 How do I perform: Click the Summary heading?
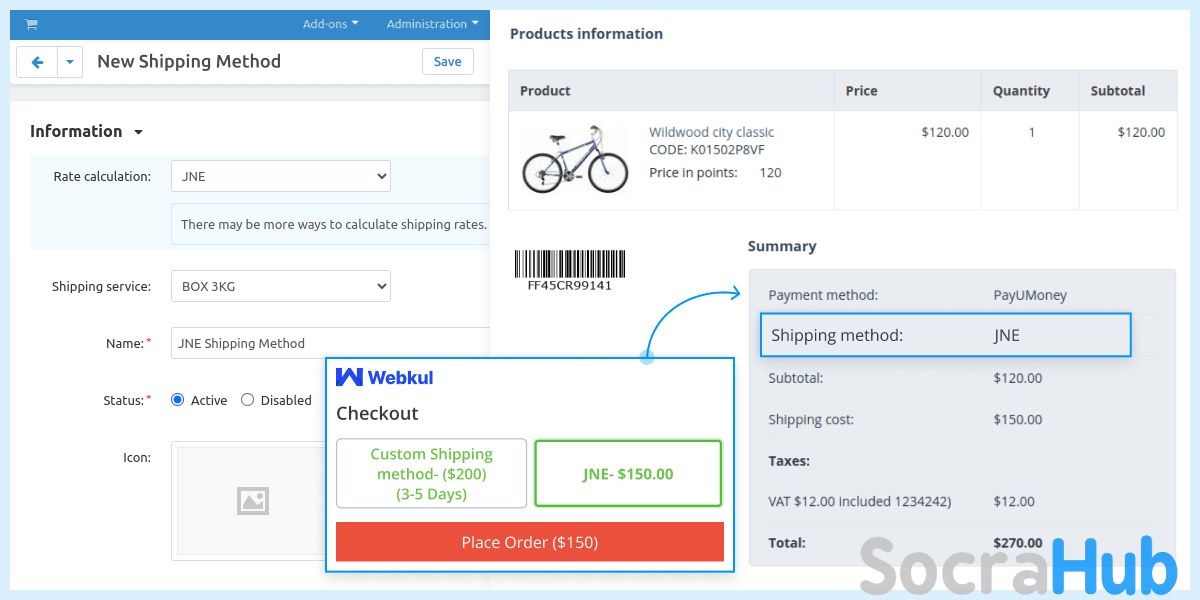pyautogui.click(x=782, y=246)
